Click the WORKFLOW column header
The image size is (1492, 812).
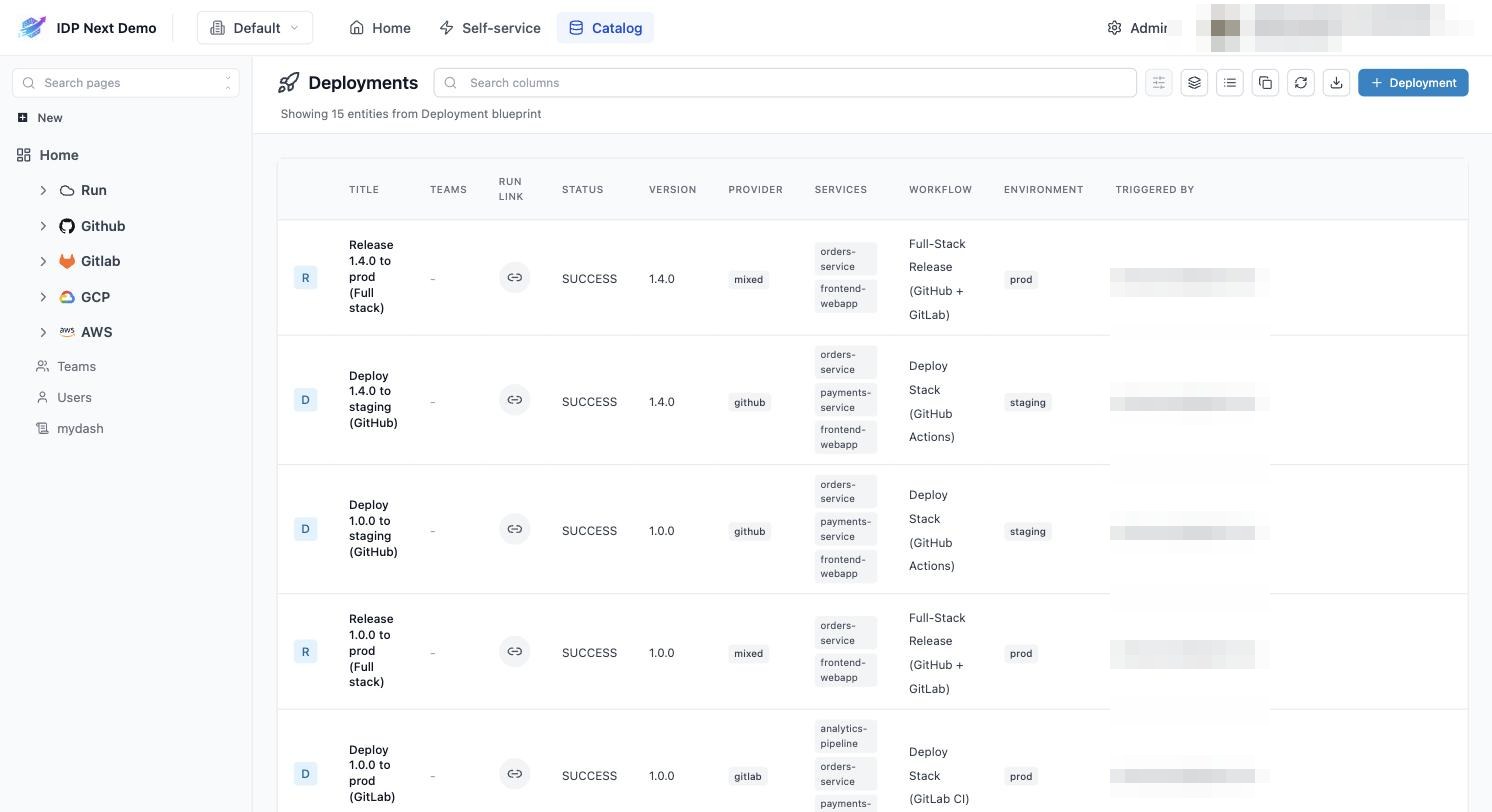tap(940, 190)
